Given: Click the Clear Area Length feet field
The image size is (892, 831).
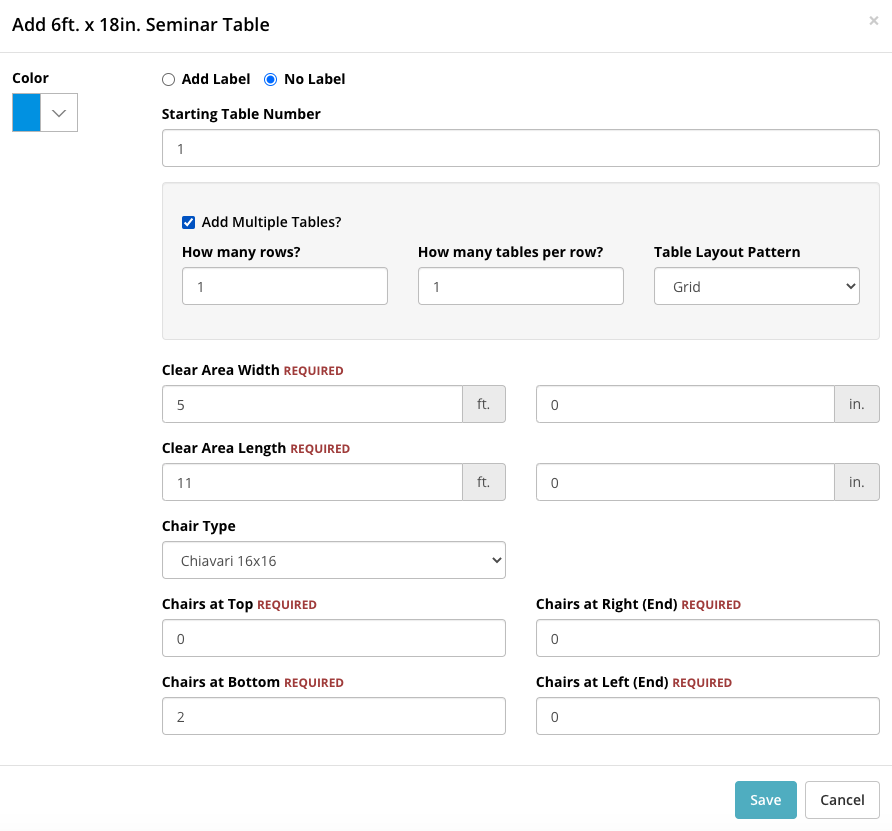Looking at the screenshot, I should (x=312, y=482).
